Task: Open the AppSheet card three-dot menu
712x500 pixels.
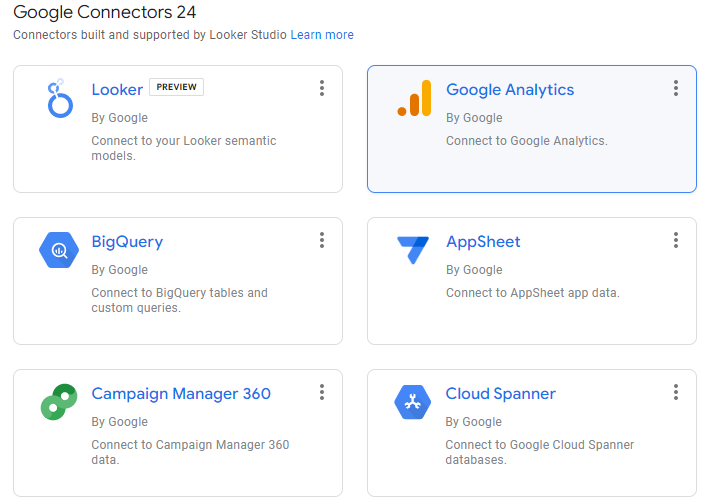Action: 676,240
